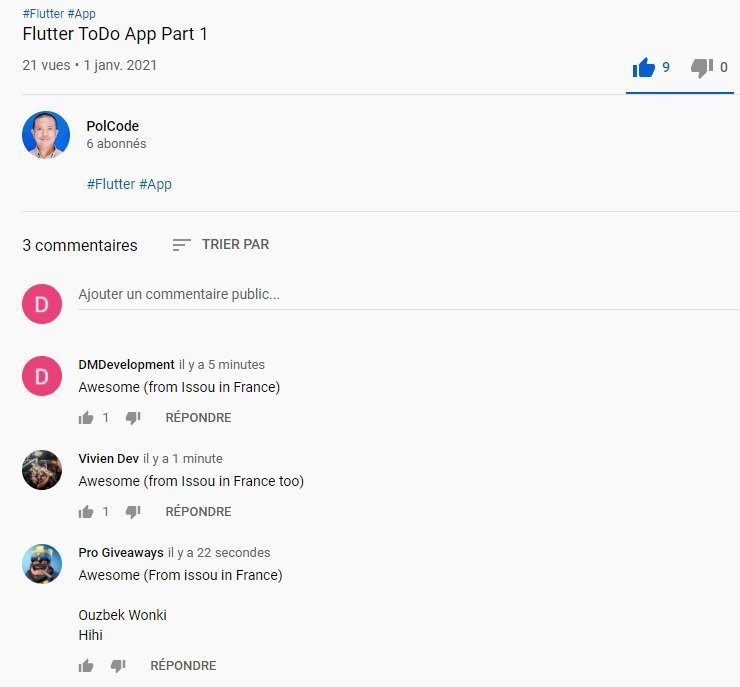Open the TRIER PAR sort menu
Viewport: 740px width, 687px height.
235,244
